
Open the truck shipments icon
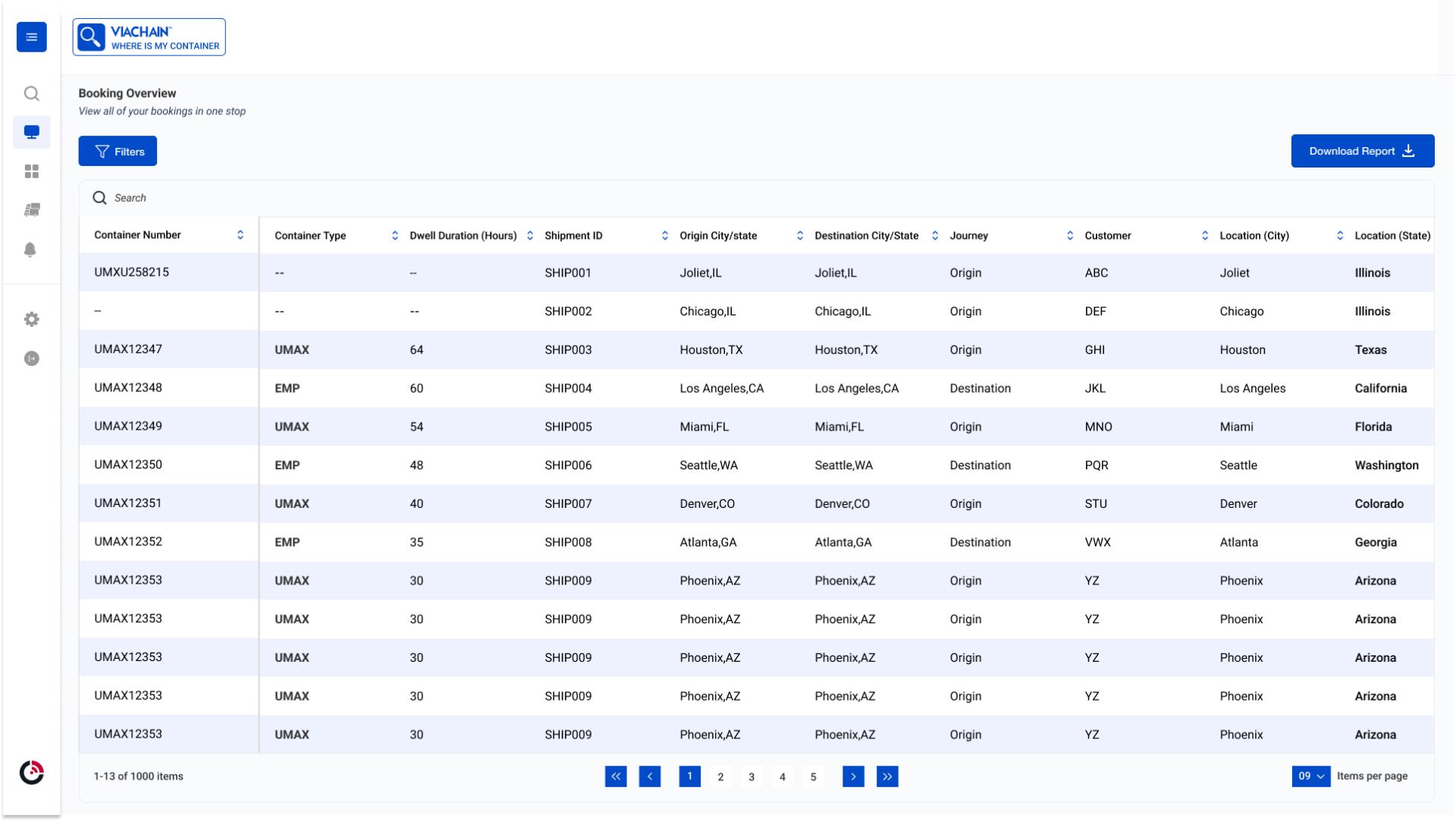pos(32,210)
